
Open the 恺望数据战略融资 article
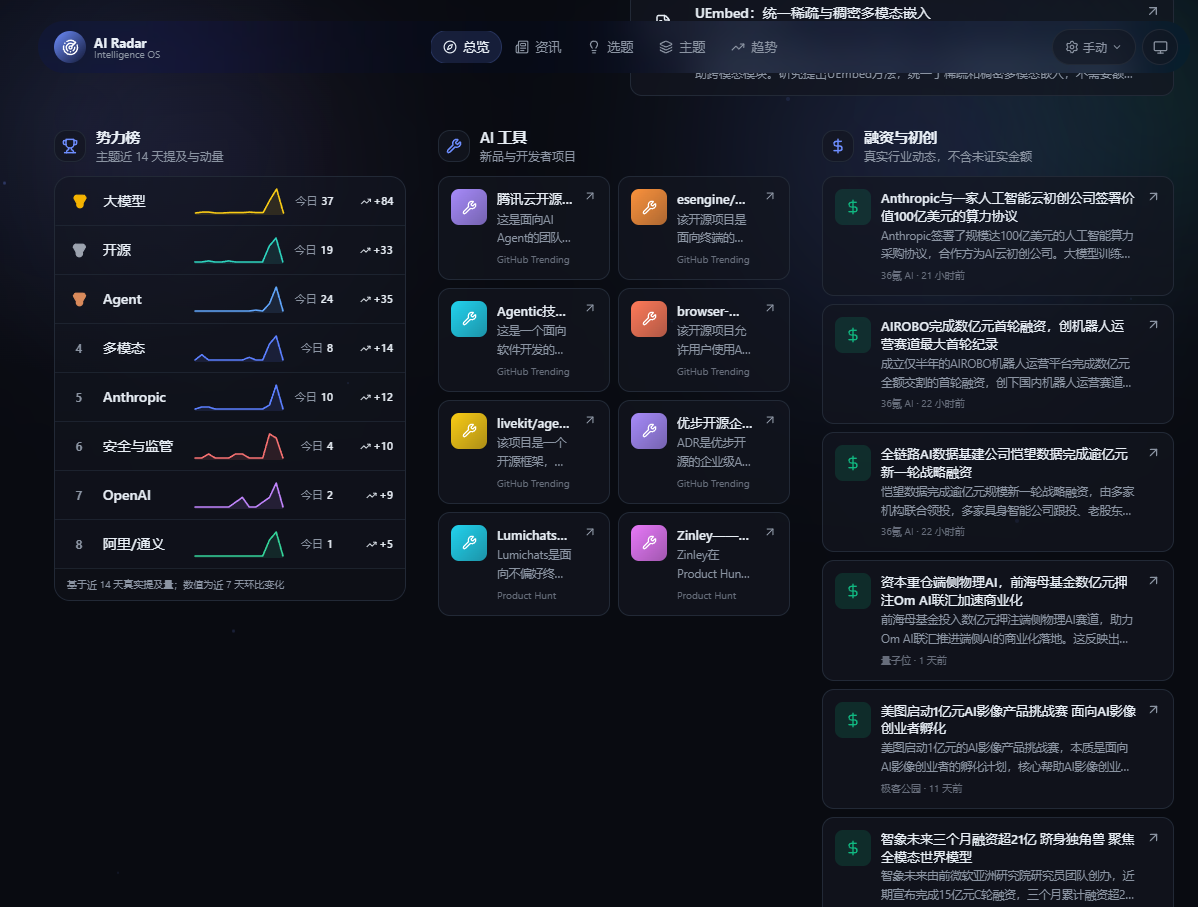click(1004, 463)
